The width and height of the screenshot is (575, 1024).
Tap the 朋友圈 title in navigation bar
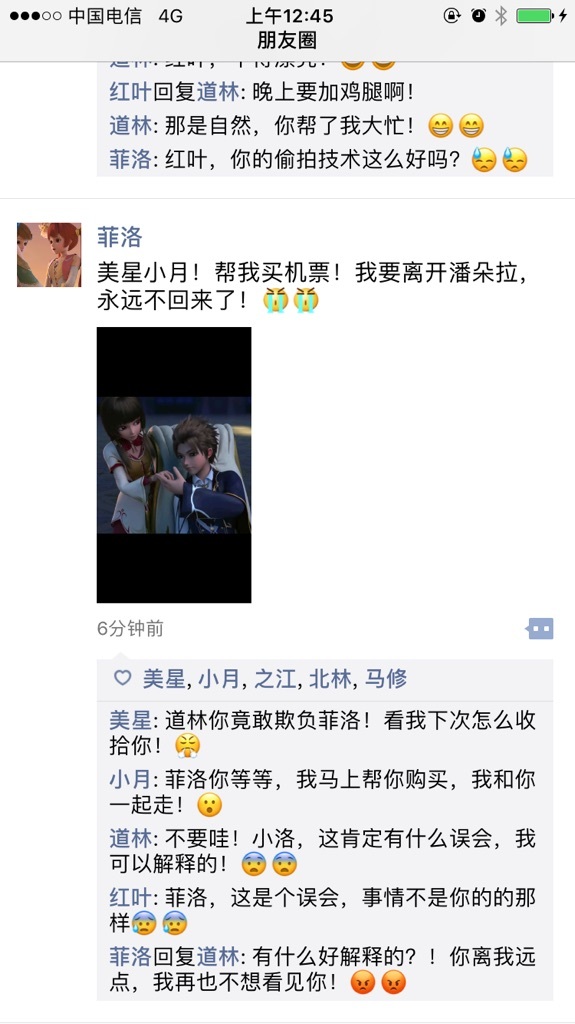(288, 40)
